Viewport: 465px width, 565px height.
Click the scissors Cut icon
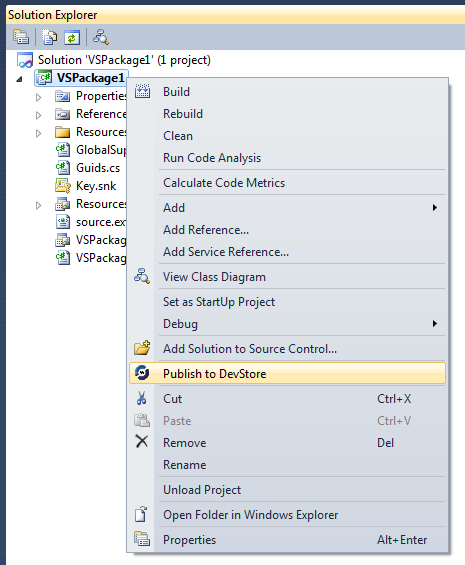(142, 399)
